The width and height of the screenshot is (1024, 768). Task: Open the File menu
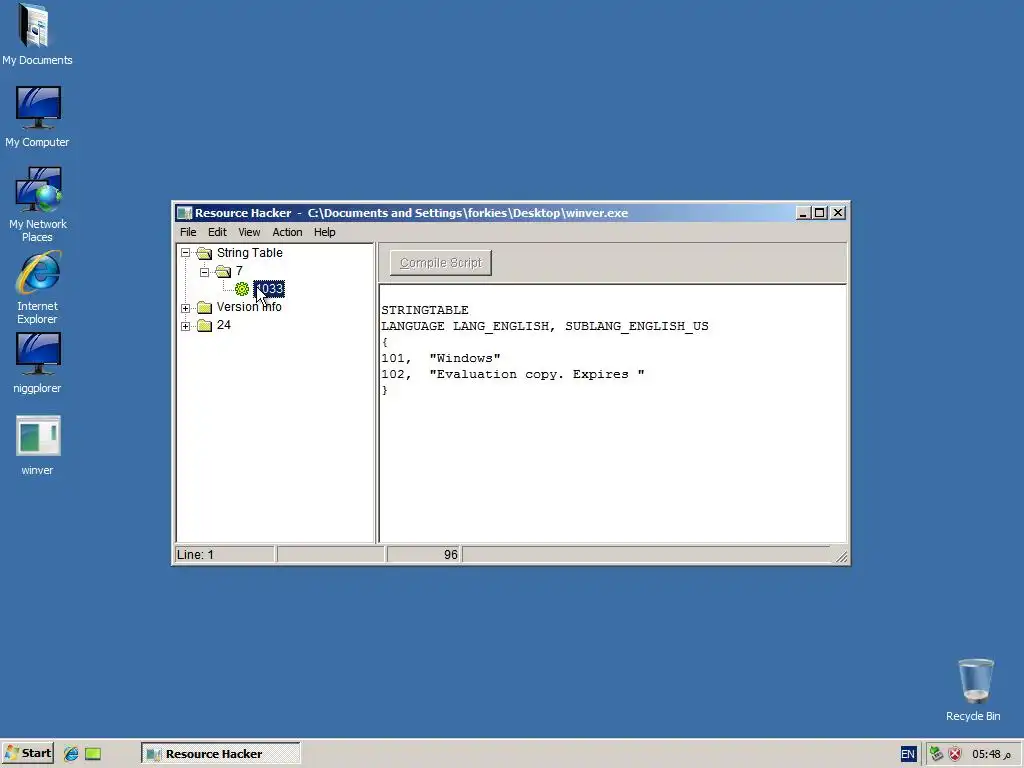coord(188,232)
